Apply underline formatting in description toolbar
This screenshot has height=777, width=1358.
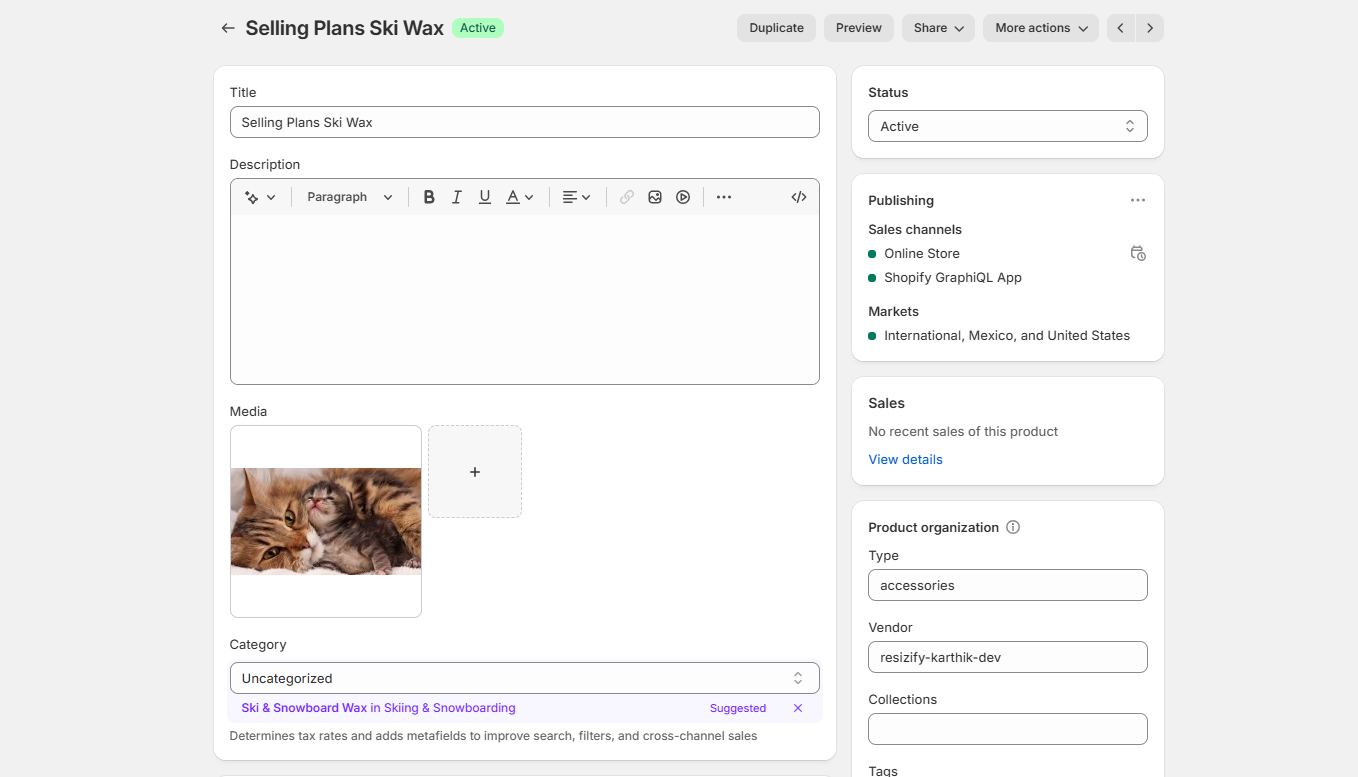point(485,197)
